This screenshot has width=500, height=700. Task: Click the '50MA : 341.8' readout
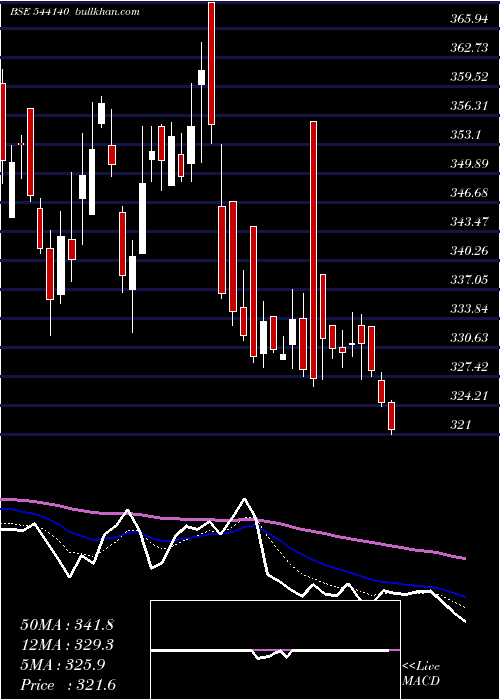click(x=67, y=625)
